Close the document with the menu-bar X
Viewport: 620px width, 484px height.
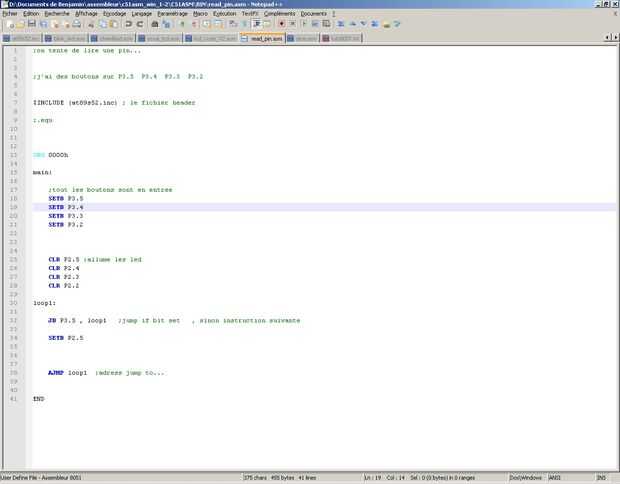(615, 13)
